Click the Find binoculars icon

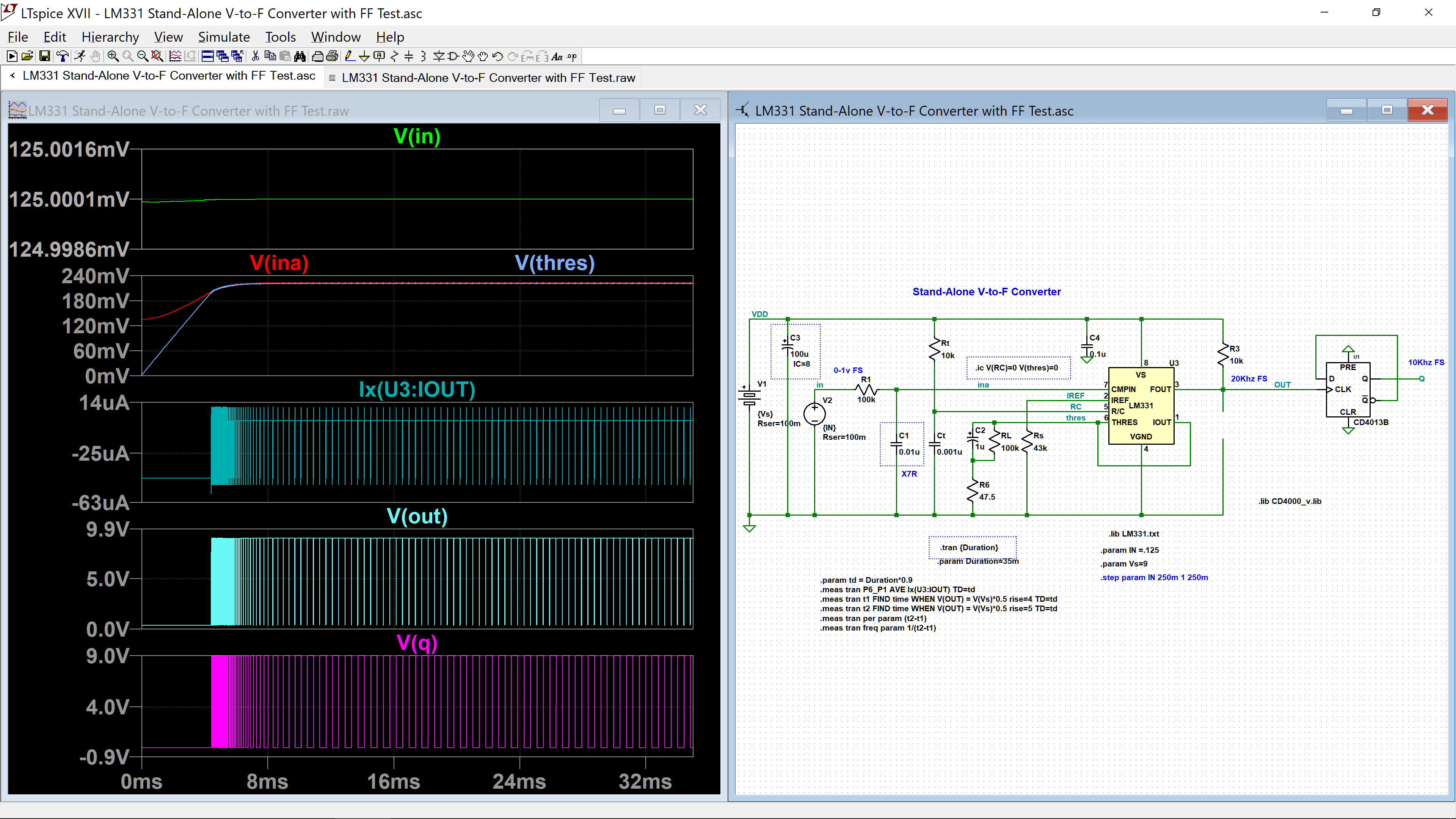pyautogui.click(x=300, y=56)
